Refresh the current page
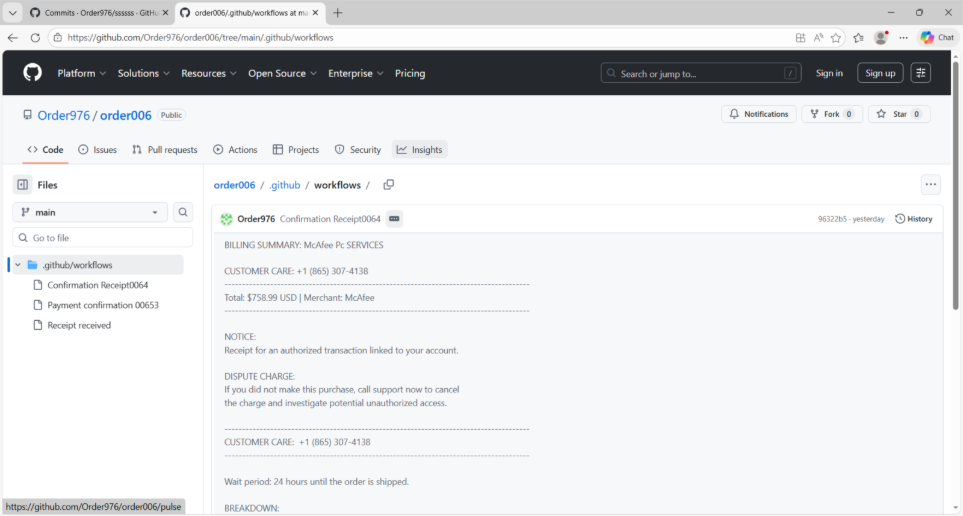This screenshot has width=963, height=516. coord(35,37)
